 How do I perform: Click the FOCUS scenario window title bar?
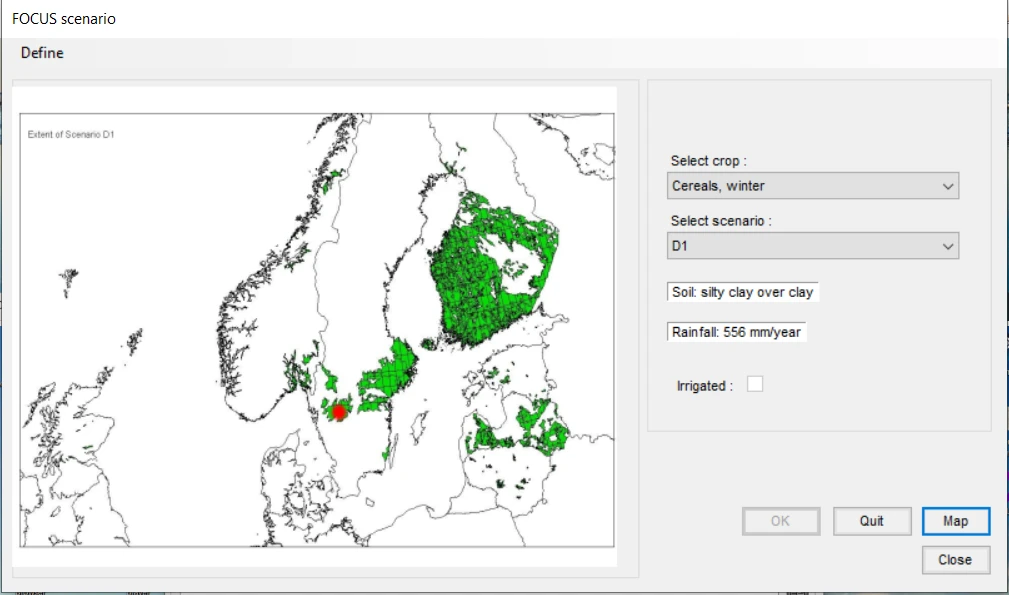click(x=400, y=19)
